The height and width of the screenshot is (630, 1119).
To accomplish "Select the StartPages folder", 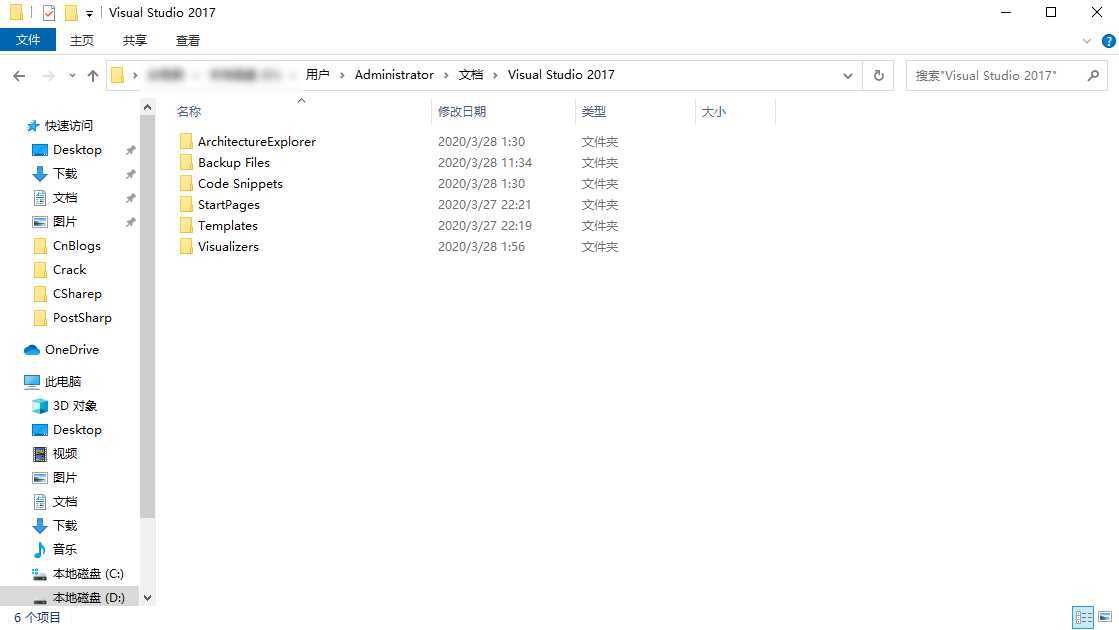I will click(x=229, y=205).
